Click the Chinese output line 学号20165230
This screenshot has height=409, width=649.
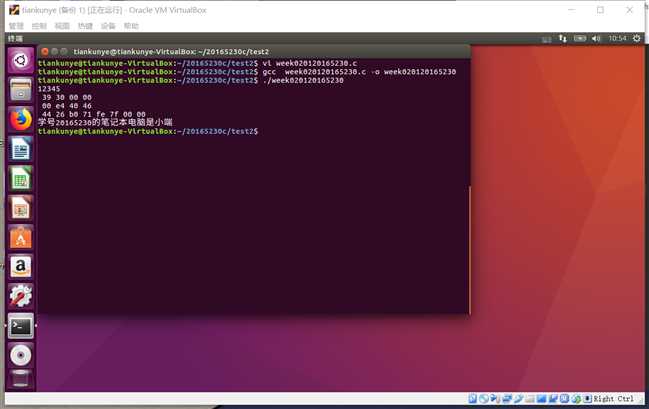pos(105,122)
